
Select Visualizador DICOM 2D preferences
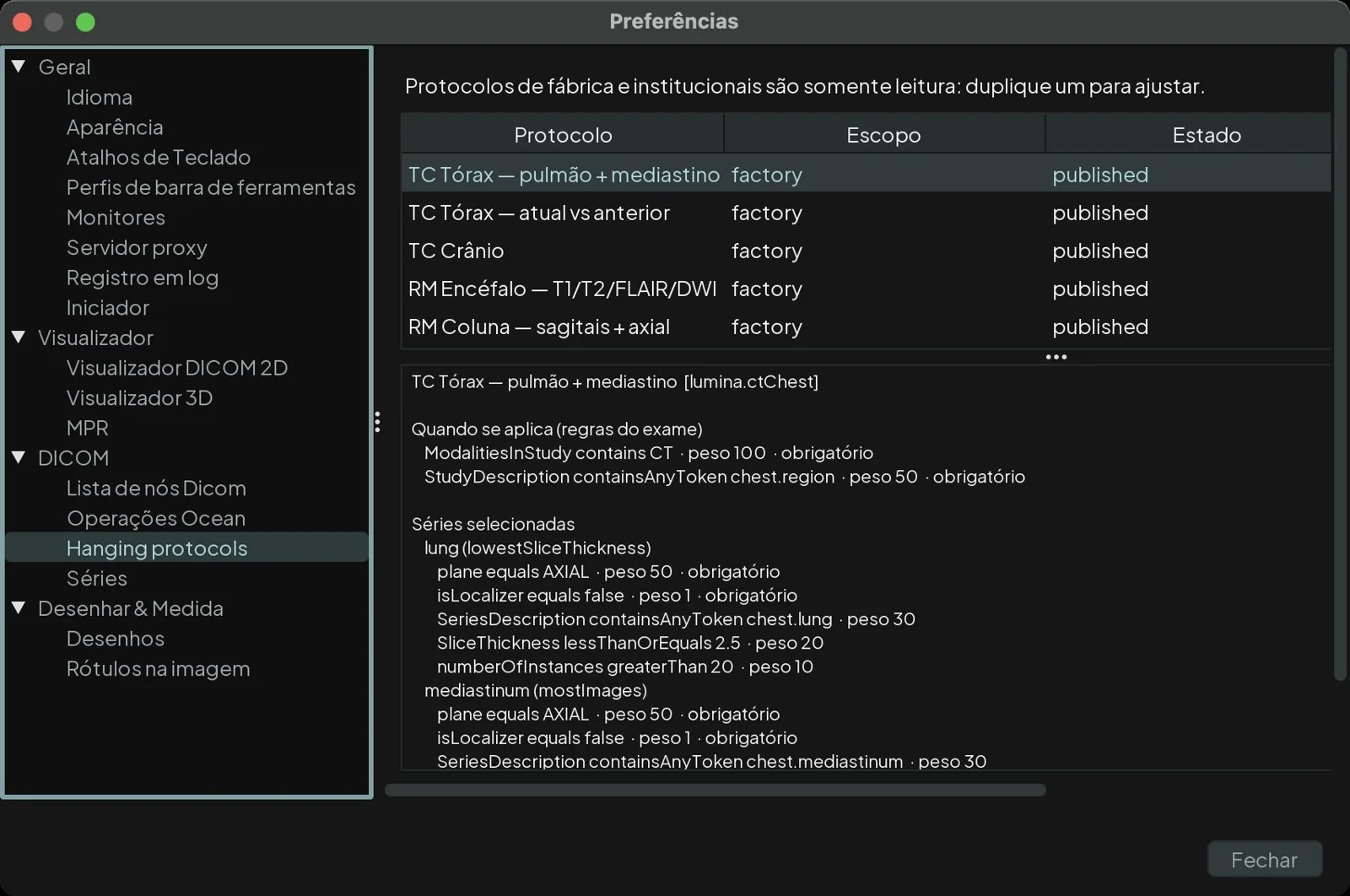coord(177,368)
